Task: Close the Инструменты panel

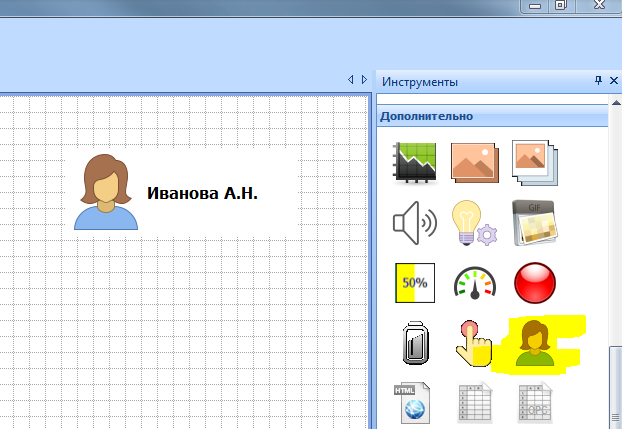Action: (x=613, y=80)
